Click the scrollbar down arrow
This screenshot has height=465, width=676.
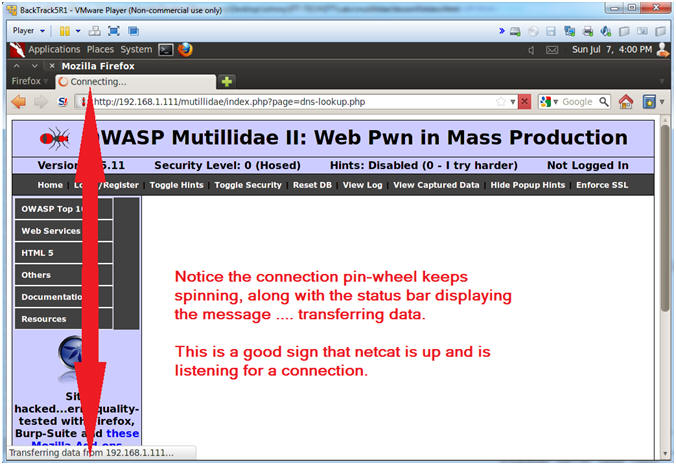[665, 453]
